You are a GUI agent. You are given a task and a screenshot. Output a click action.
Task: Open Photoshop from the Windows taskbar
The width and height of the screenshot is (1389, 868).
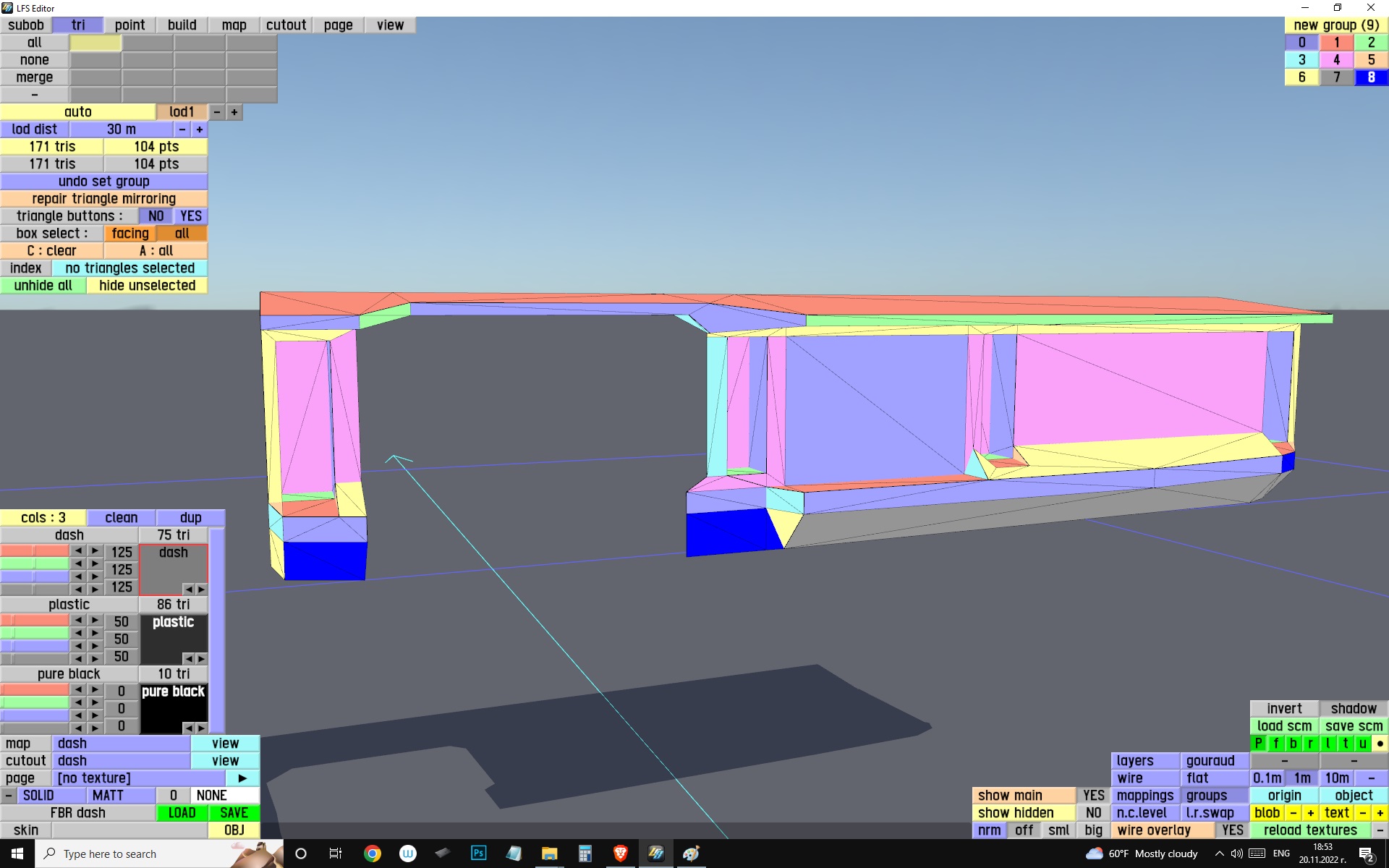tap(478, 854)
